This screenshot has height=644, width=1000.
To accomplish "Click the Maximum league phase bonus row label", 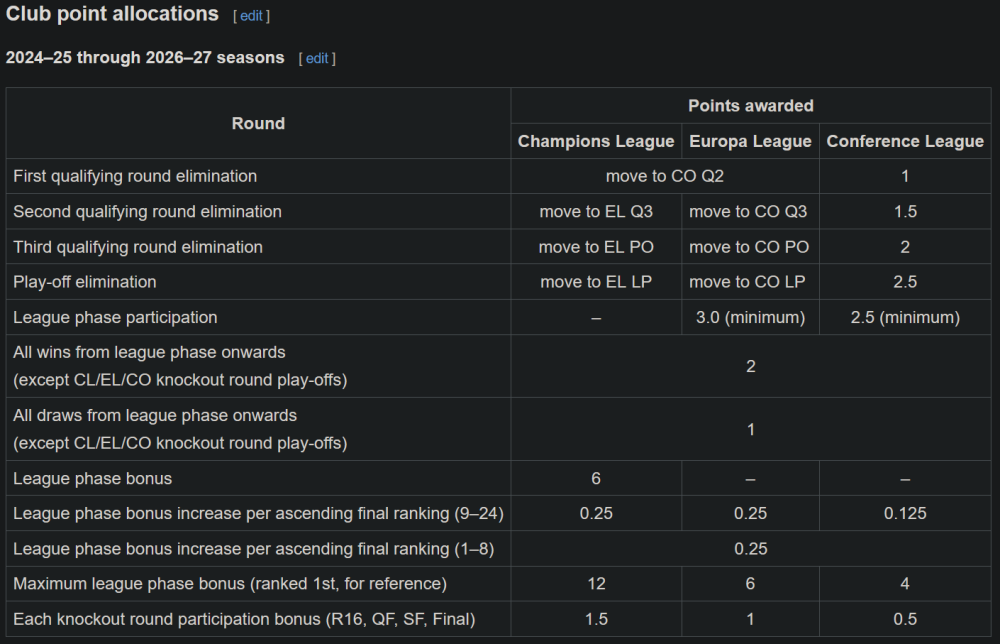I will click(230, 583).
